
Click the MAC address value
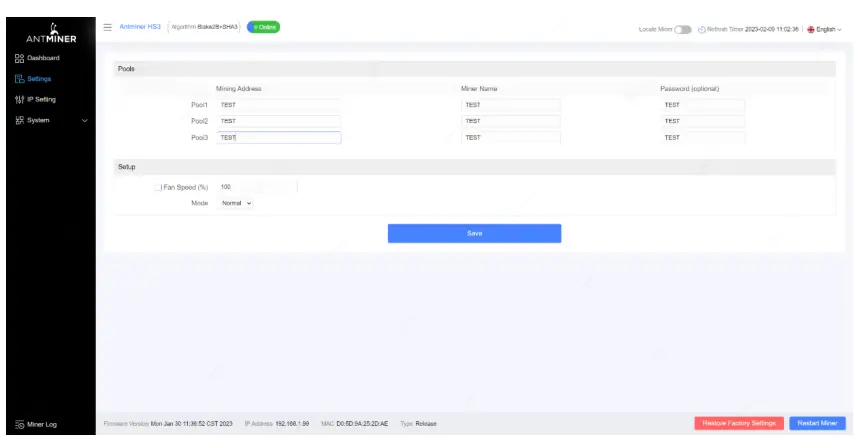pos(362,424)
